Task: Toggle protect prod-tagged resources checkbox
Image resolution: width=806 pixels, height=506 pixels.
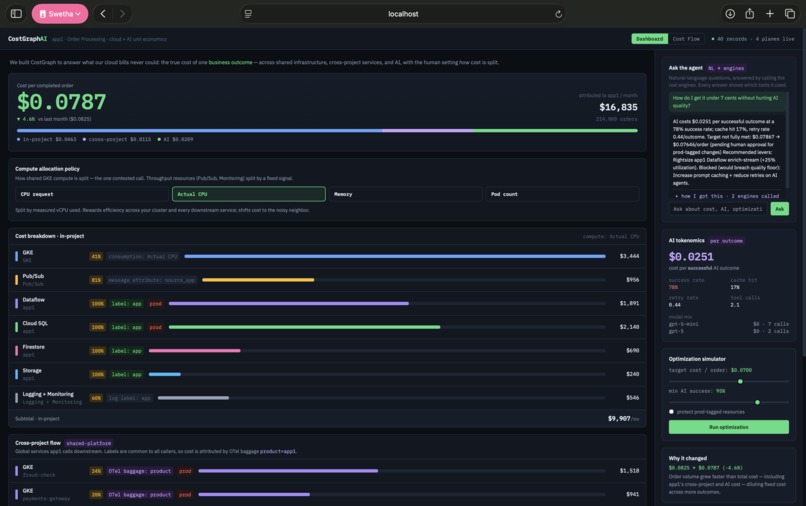Action: pos(671,411)
